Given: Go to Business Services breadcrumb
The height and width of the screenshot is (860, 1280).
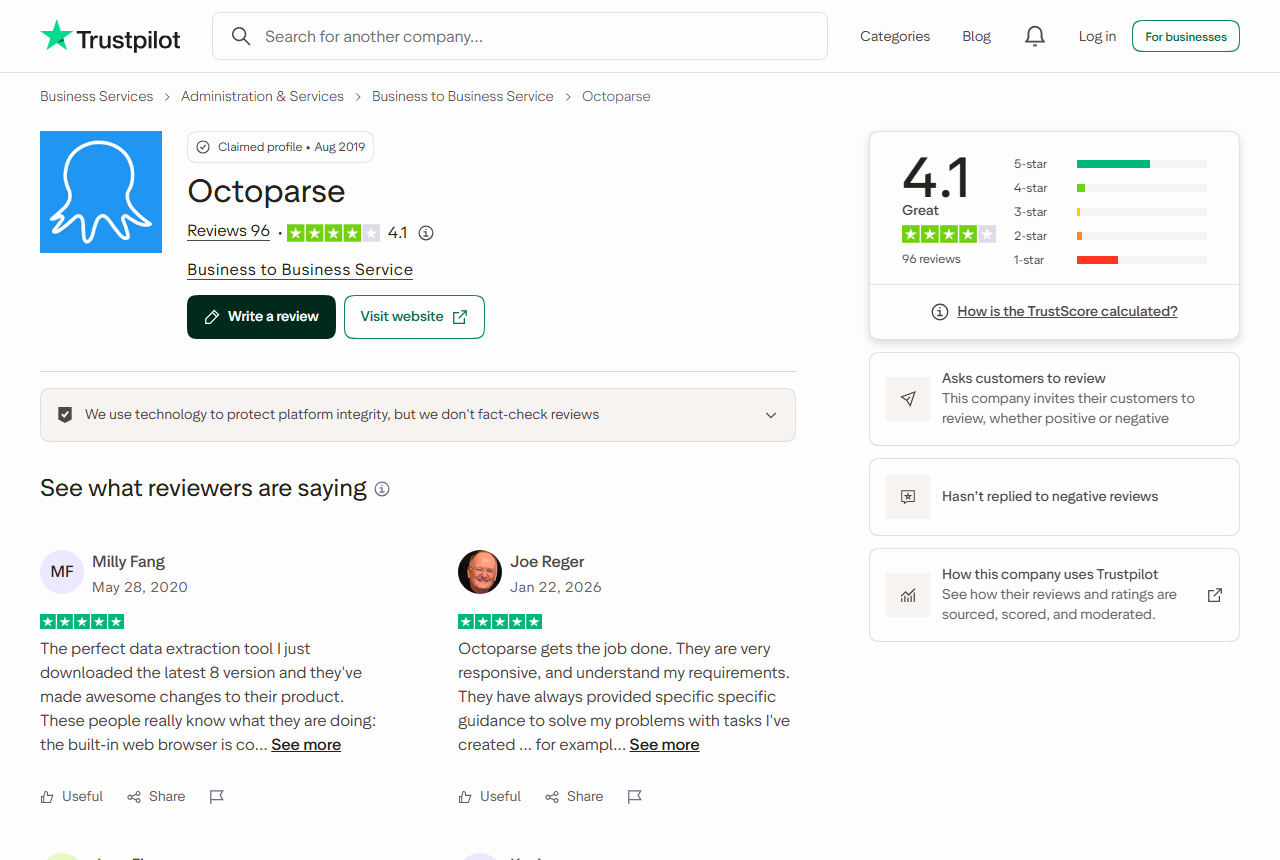Looking at the screenshot, I should (x=97, y=97).
